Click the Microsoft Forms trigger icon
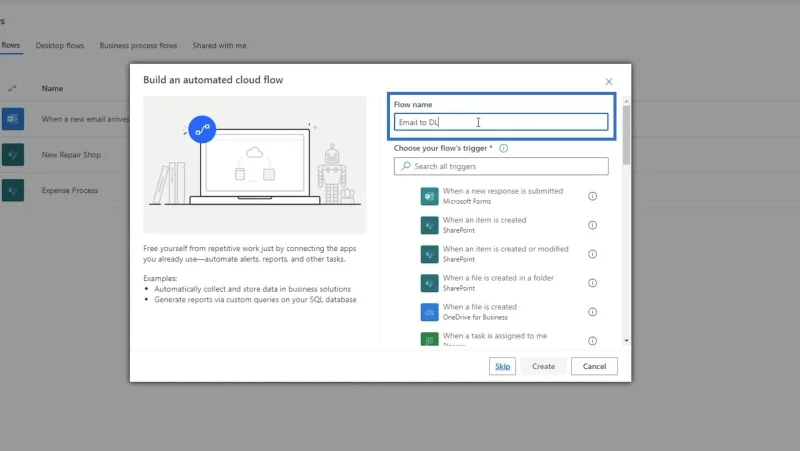800x451 pixels. click(429, 196)
